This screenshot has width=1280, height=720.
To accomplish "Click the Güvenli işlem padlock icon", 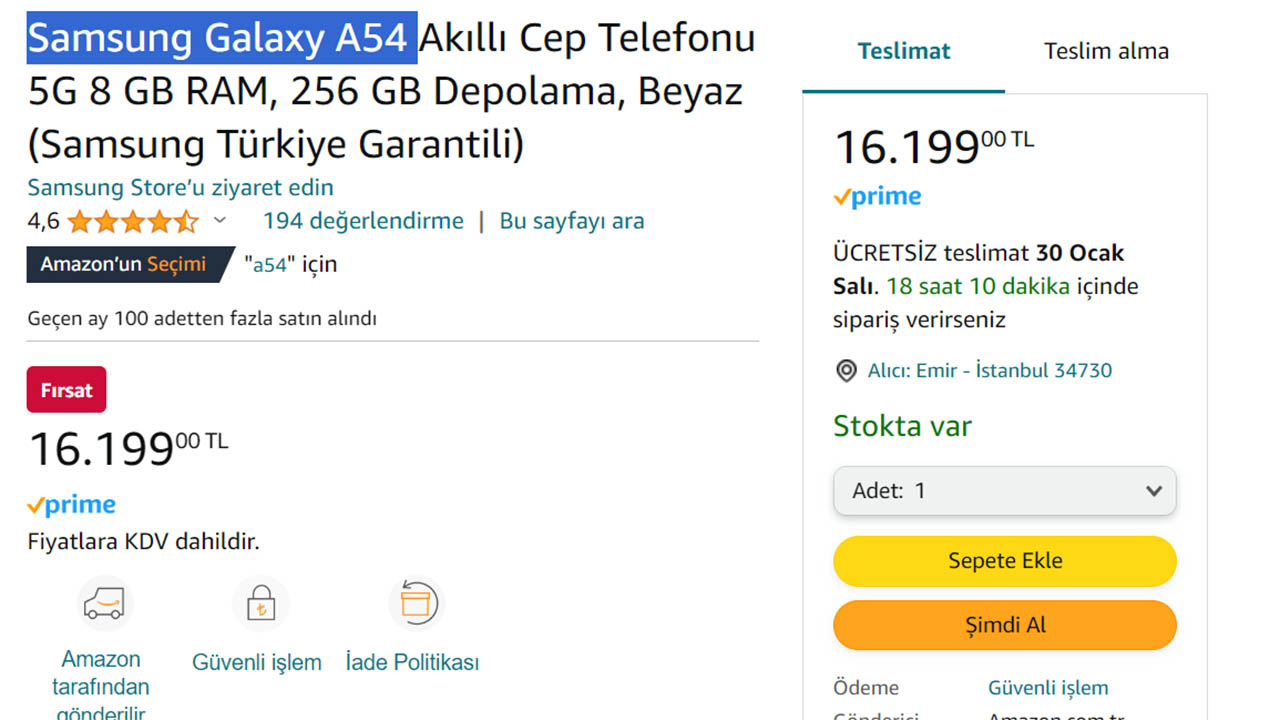I will coord(259,601).
